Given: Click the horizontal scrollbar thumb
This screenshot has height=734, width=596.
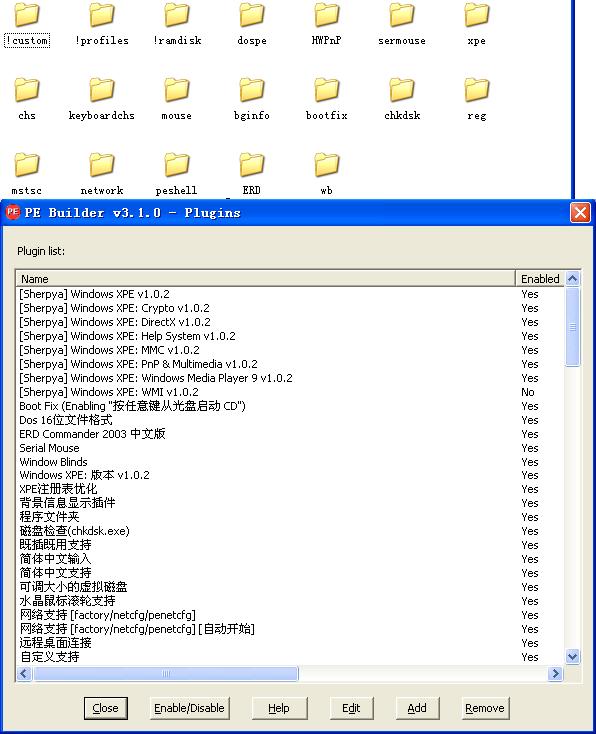Looking at the screenshot, I should tap(165, 674).
